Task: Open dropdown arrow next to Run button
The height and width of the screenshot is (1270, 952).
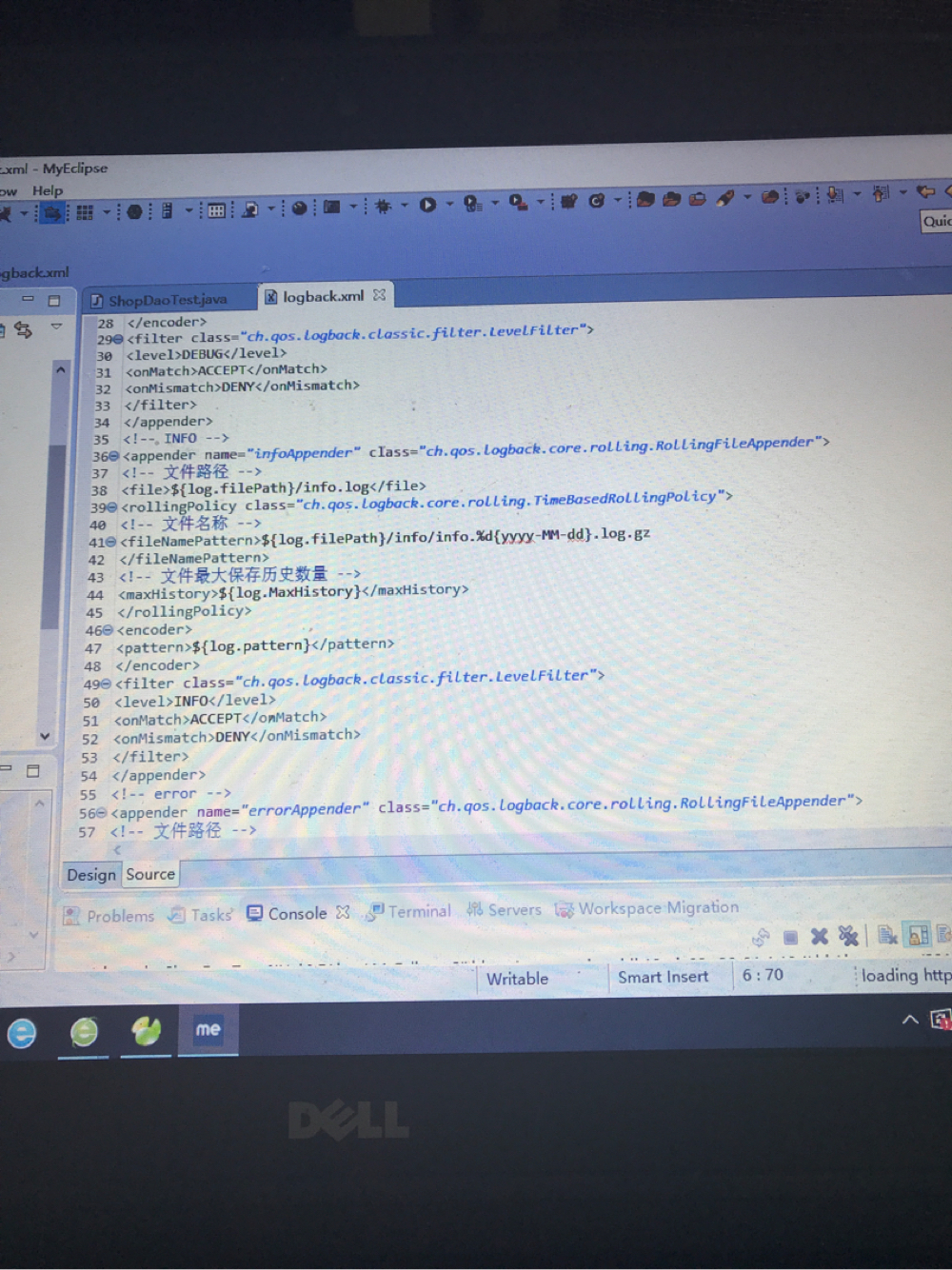Action: (x=449, y=205)
